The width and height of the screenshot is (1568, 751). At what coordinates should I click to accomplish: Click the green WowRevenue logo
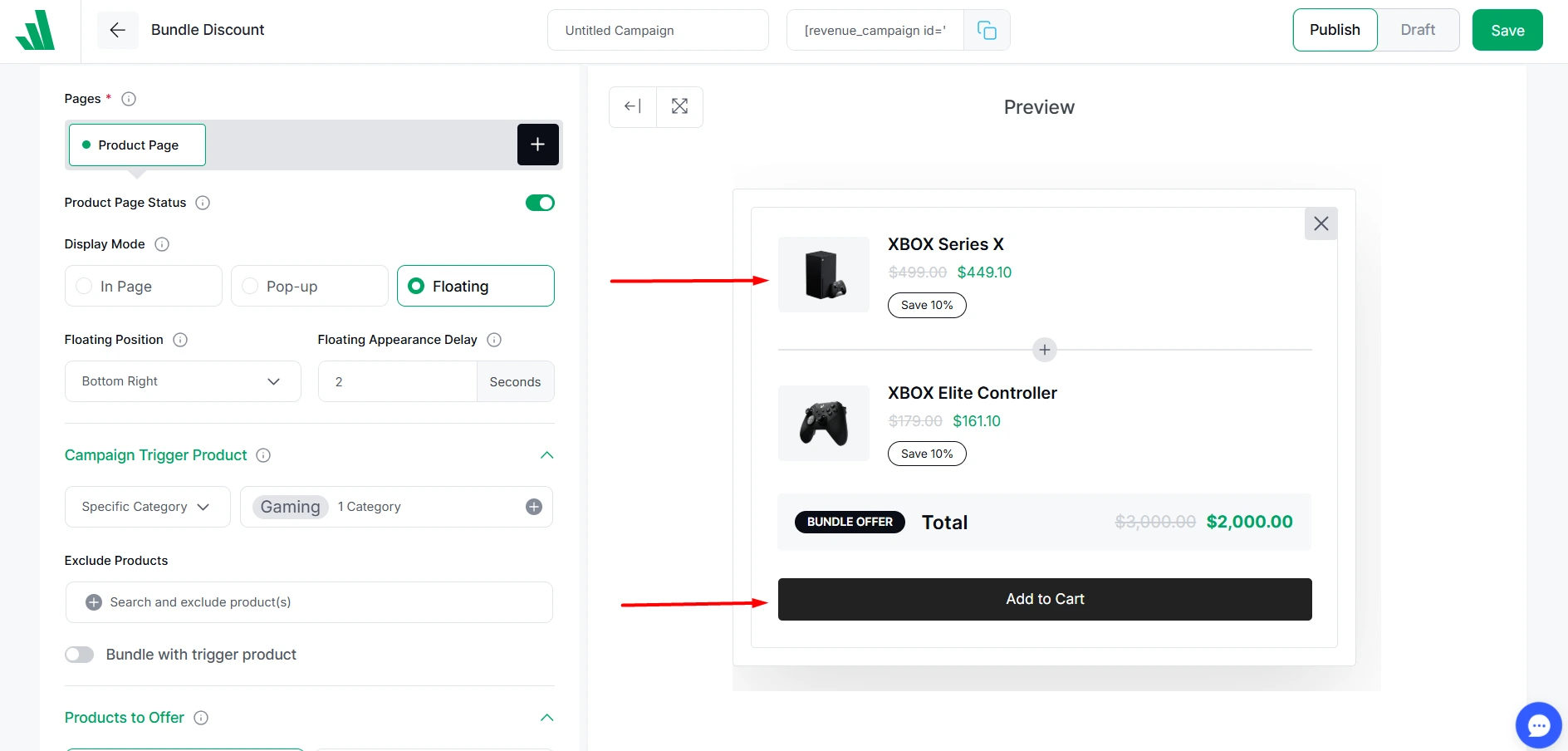pyautogui.click(x=35, y=30)
